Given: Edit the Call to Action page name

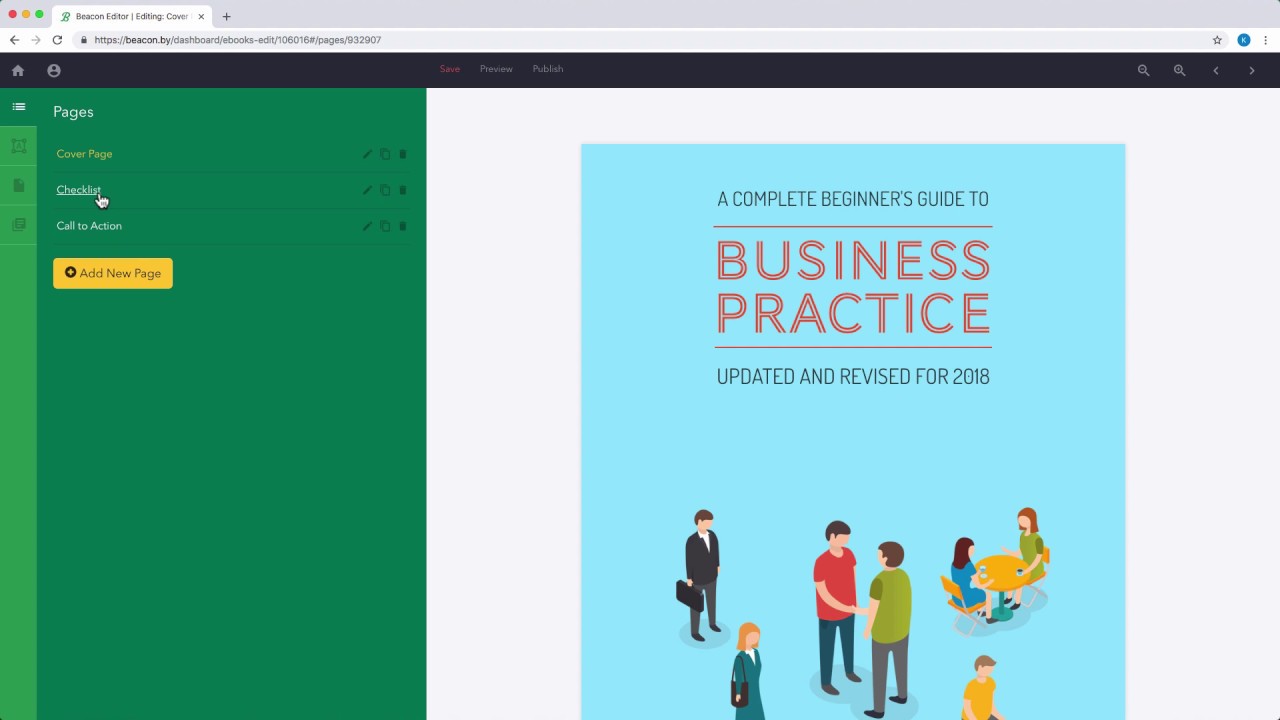Looking at the screenshot, I should 367,226.
